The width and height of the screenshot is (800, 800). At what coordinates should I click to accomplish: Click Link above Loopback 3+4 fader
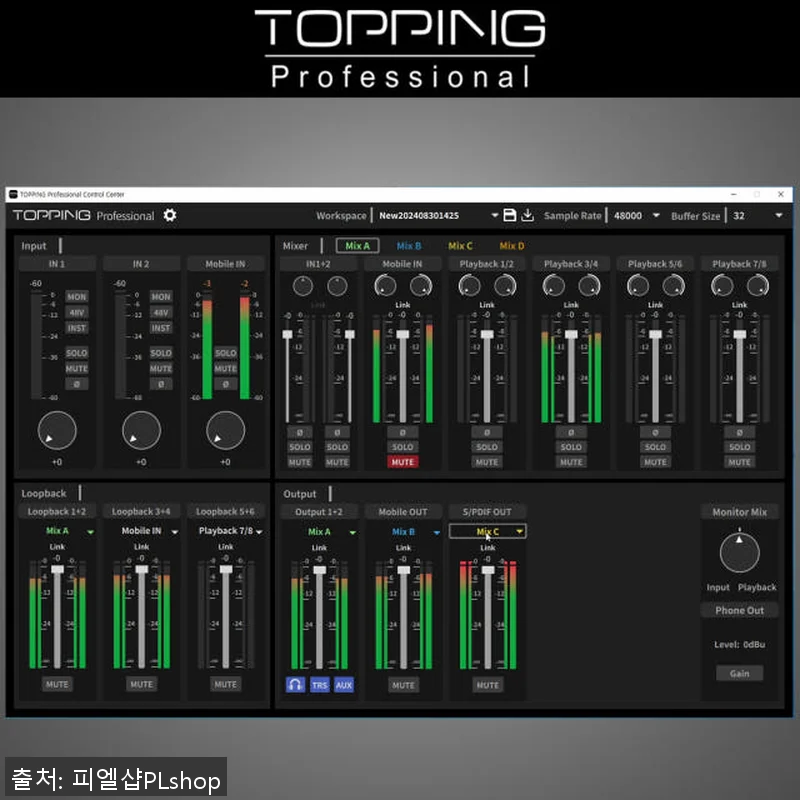click(141, 546)
